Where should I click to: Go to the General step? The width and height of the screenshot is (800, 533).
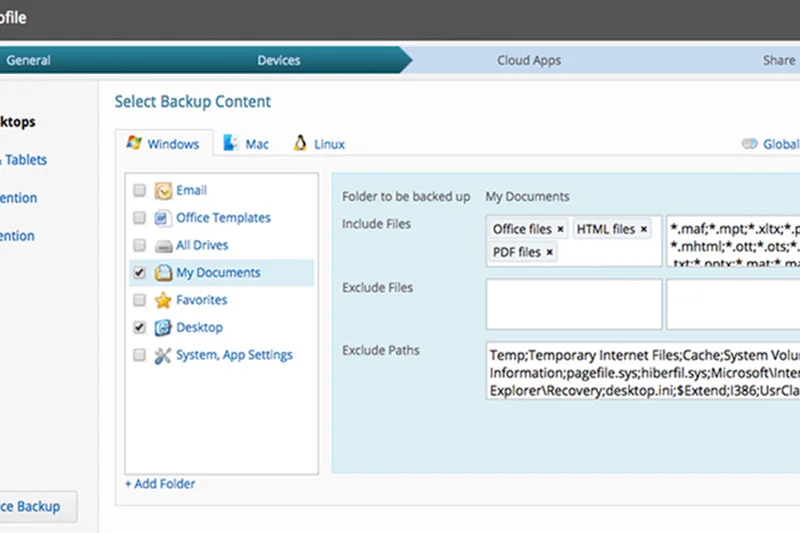point(29,60)
